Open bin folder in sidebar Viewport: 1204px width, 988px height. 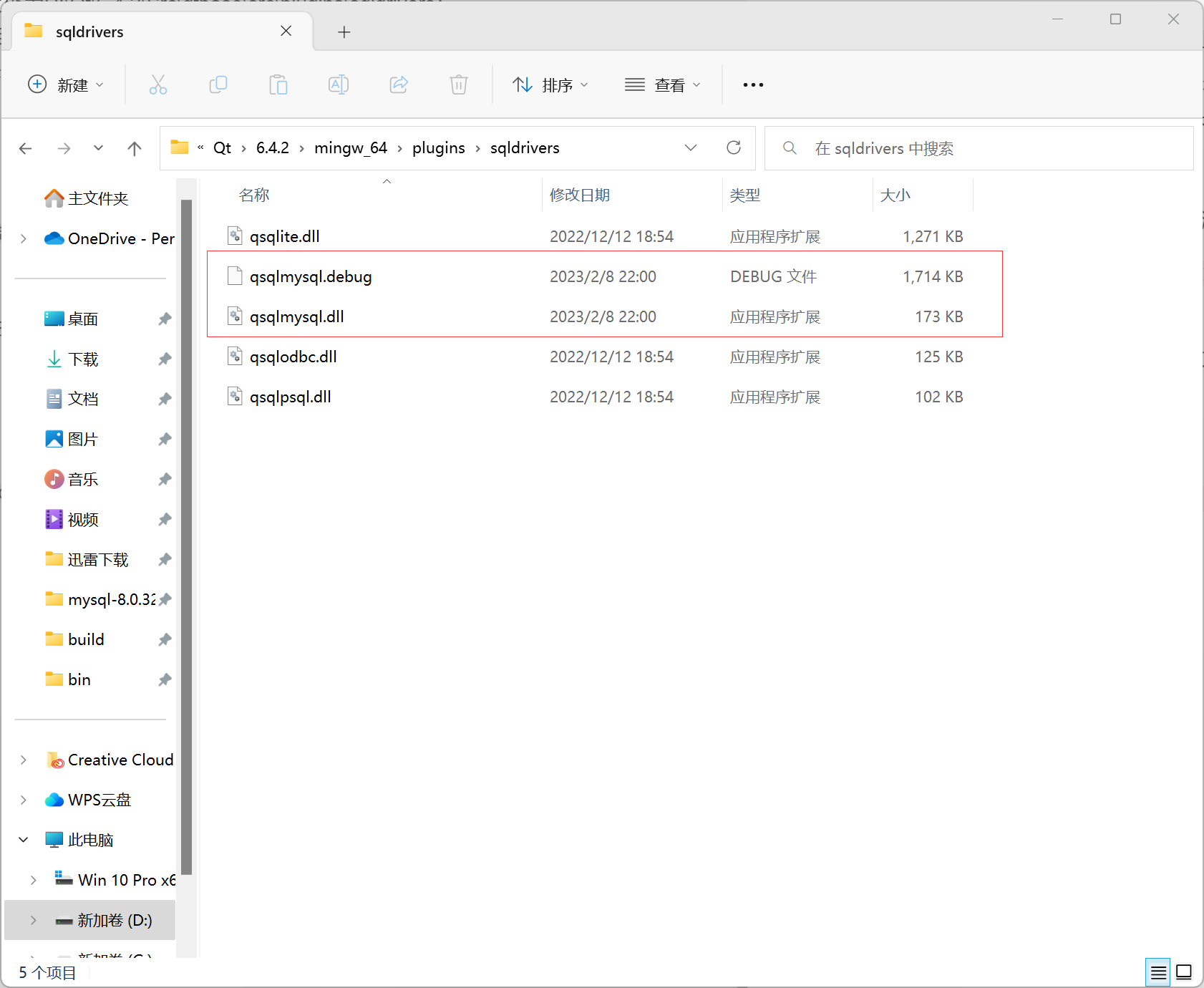[68, 679]
